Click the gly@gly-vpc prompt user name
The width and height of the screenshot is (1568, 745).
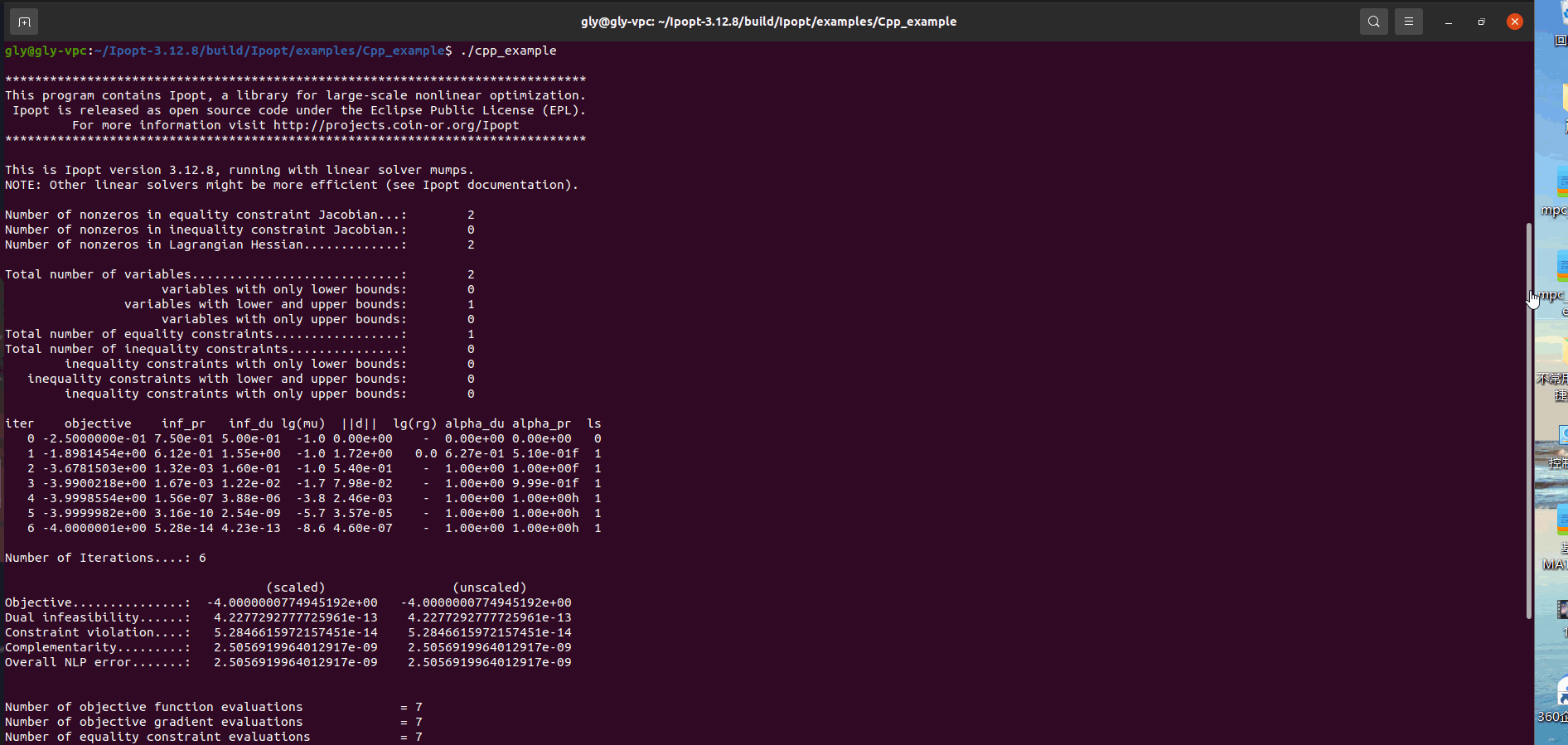click(x=46, y=51)
